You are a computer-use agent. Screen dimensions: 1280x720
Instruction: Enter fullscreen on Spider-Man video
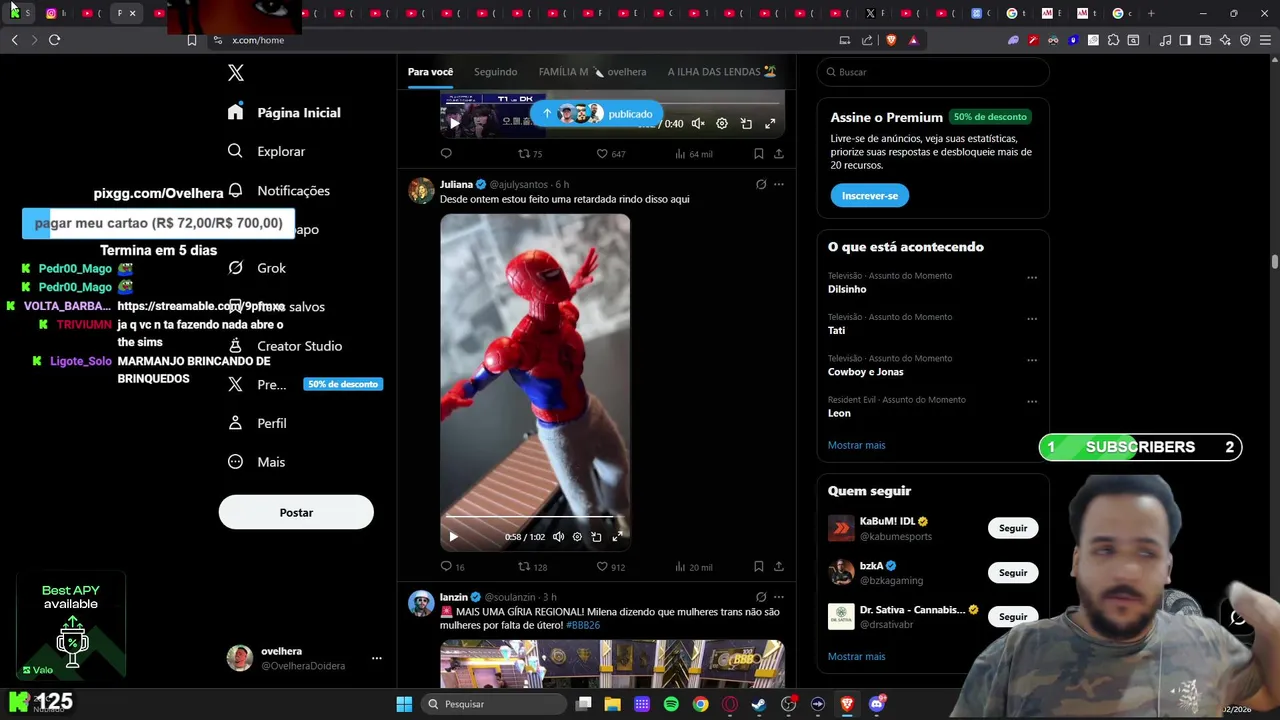pyautogui.click(x=617, y=537)
